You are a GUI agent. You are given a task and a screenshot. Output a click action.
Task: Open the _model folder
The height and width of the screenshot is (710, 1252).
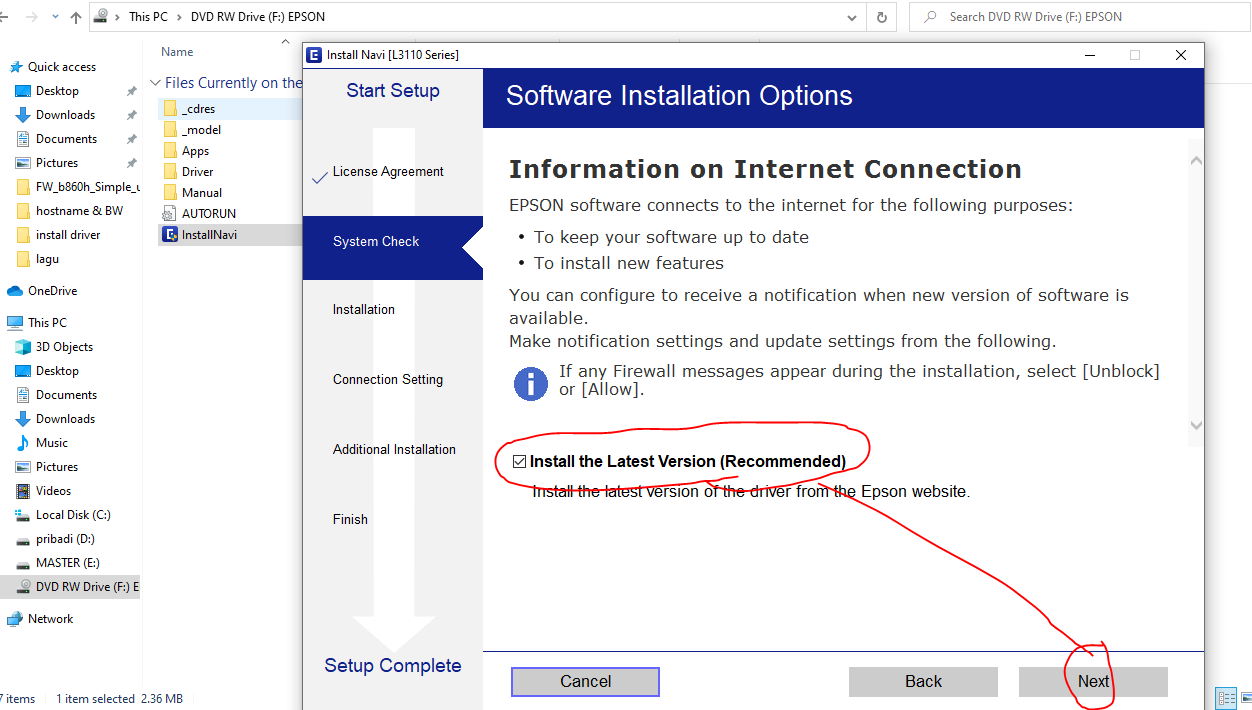[x=201, y=130]
